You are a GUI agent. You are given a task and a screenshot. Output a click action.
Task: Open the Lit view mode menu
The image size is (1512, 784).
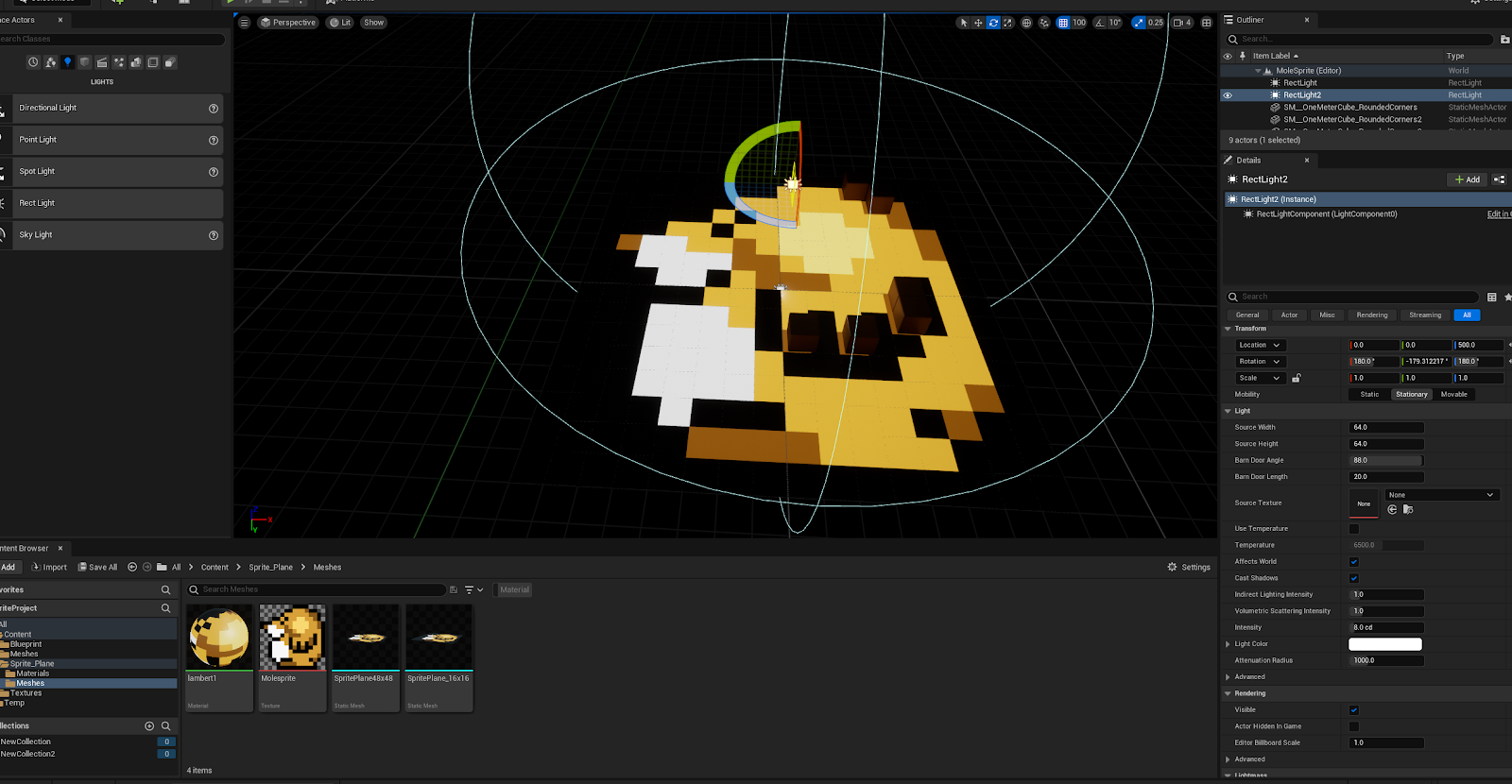pyautogui.click(x=340, y=23)
